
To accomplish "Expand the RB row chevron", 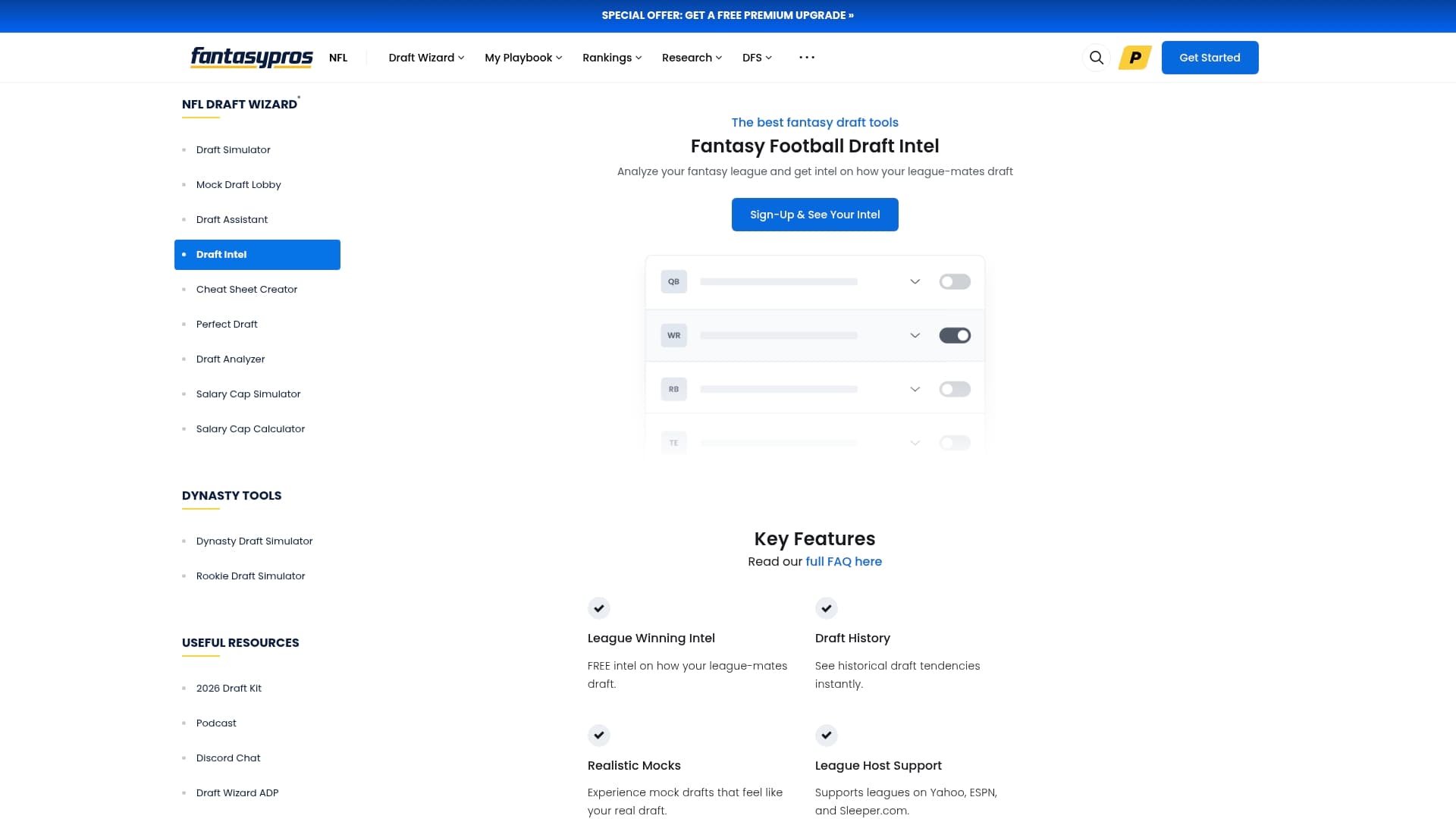I will [915, 389].
